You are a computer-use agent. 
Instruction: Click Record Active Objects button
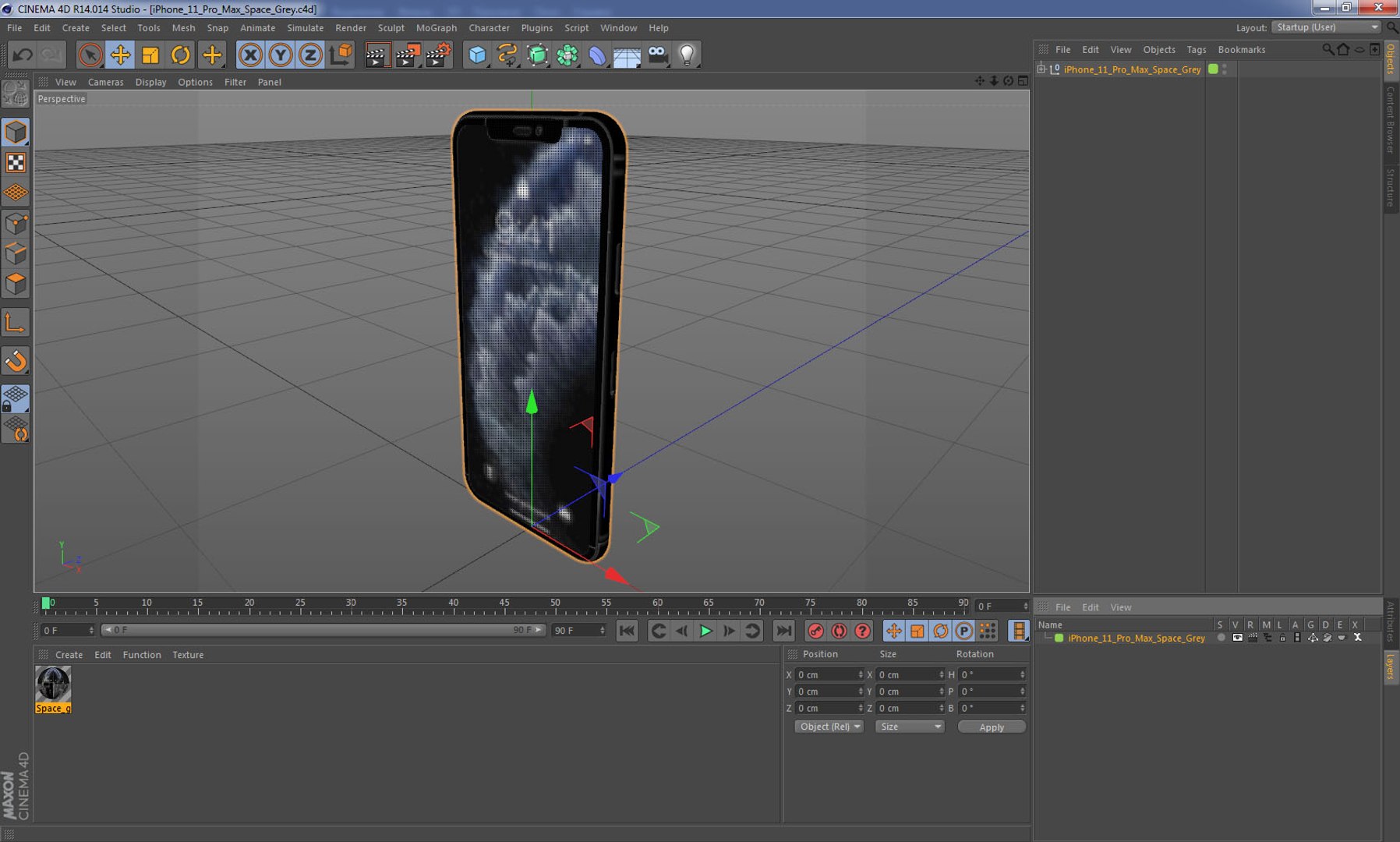tap(815, 631)
